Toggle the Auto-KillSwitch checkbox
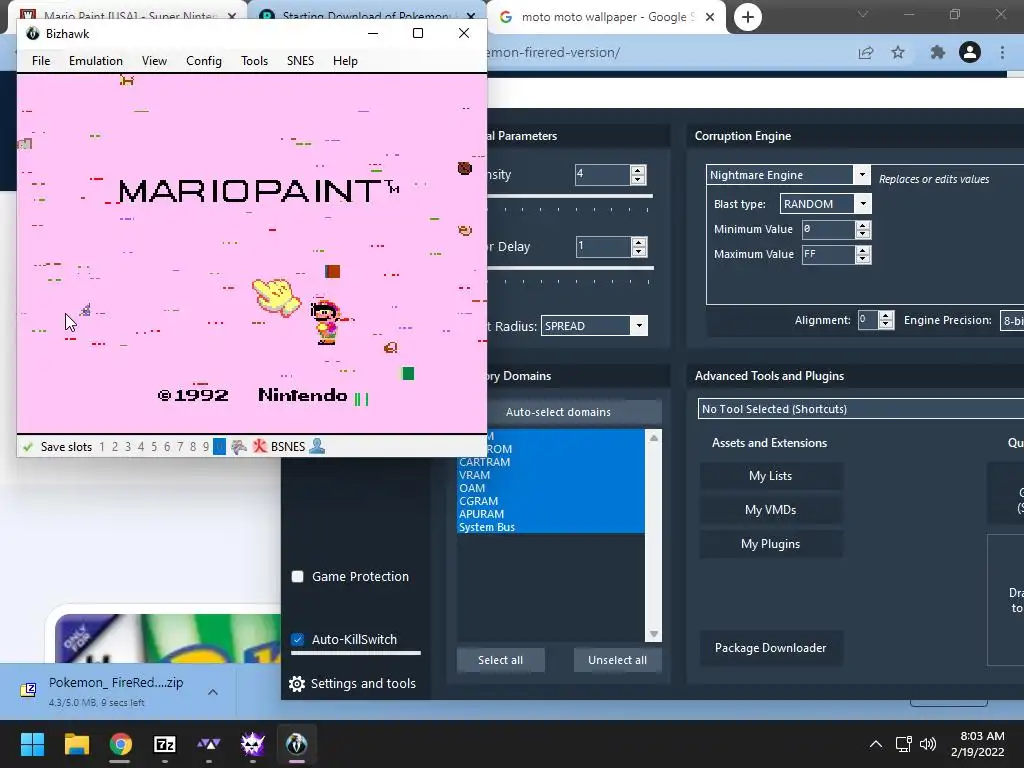Image resolution: width=1024 pixels, height=768 pixels. [x=298, y=639]
